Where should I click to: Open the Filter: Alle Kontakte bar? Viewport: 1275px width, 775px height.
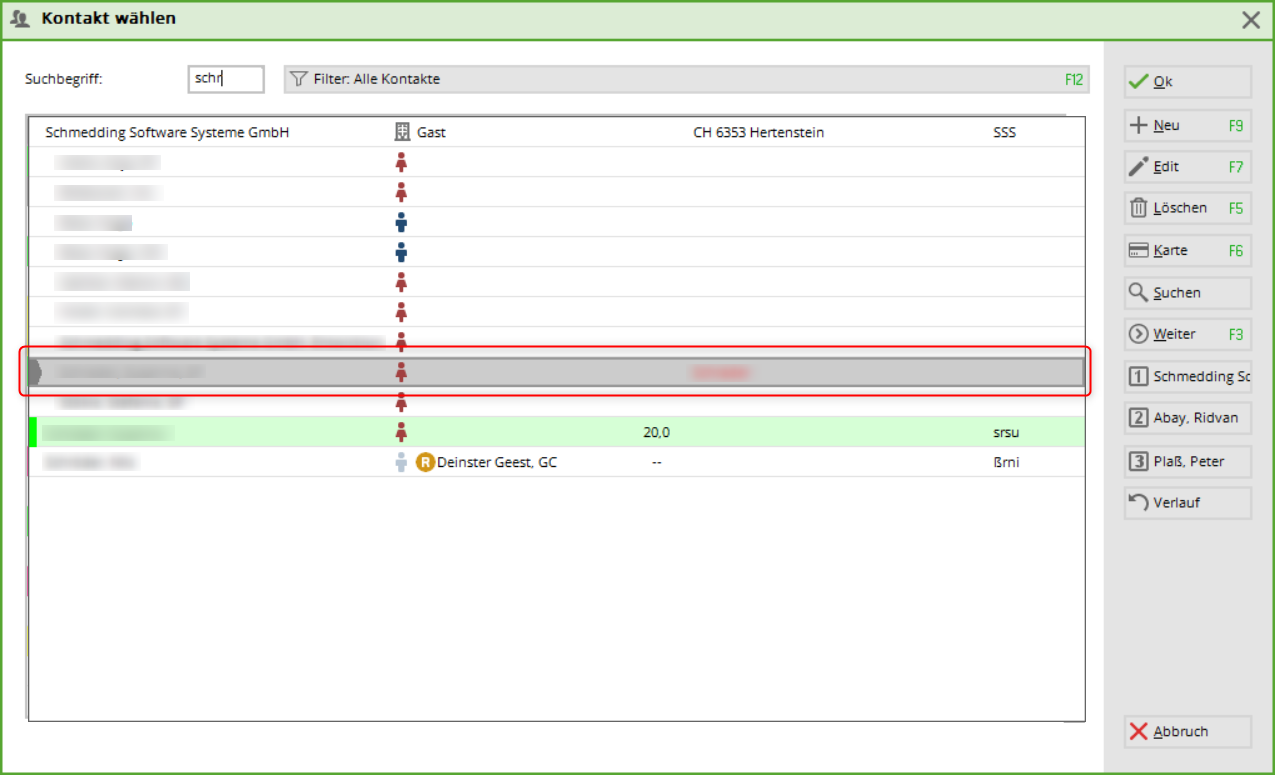point(685,79)
